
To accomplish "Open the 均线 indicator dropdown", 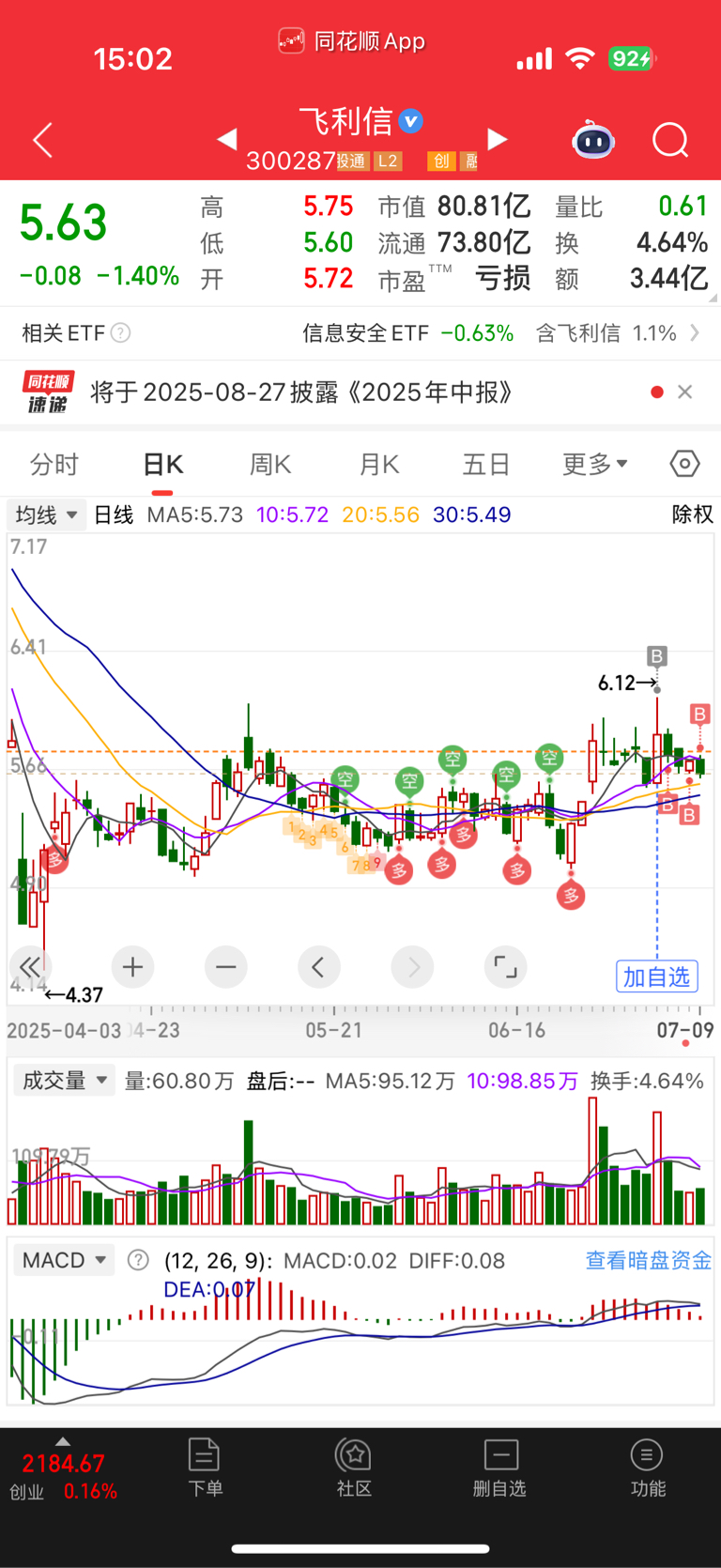I will [x=46, y=515].
